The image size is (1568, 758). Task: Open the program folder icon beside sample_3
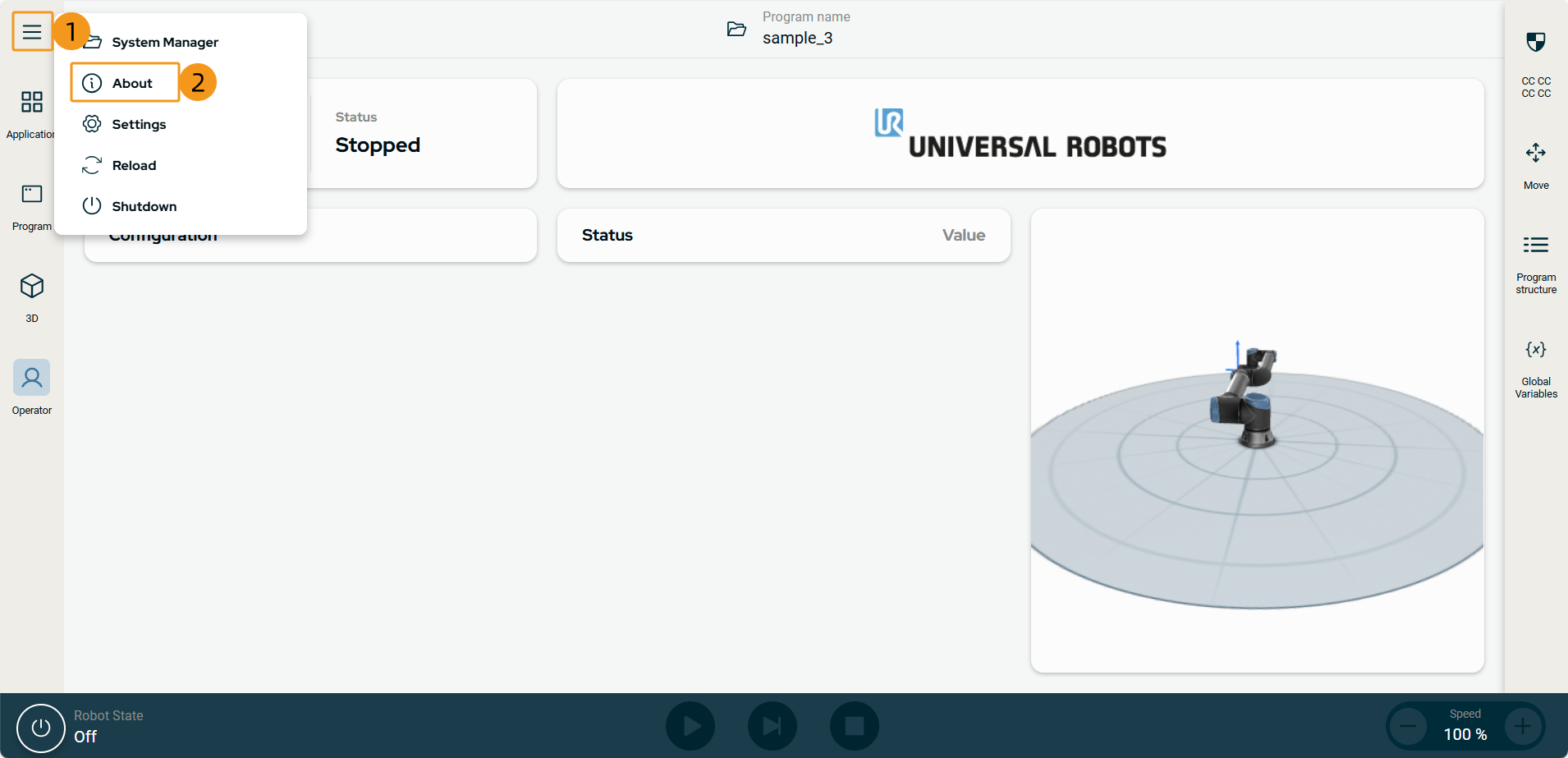click(x=736, y=30)
